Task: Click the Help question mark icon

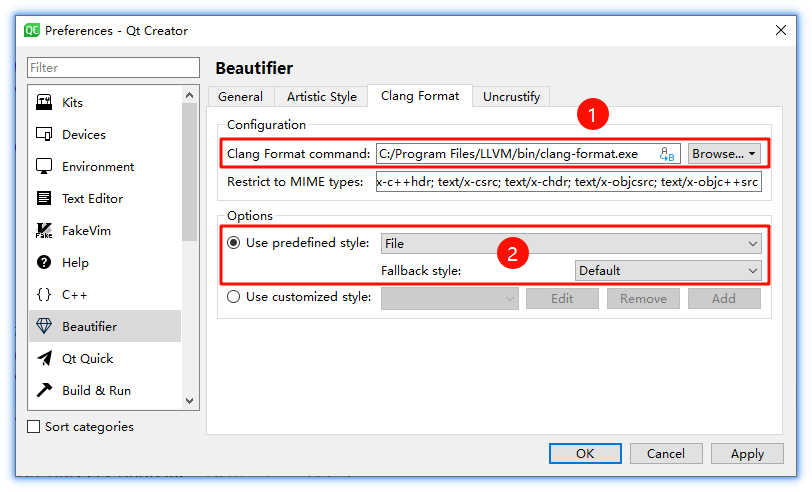Action: coord(44,263)
